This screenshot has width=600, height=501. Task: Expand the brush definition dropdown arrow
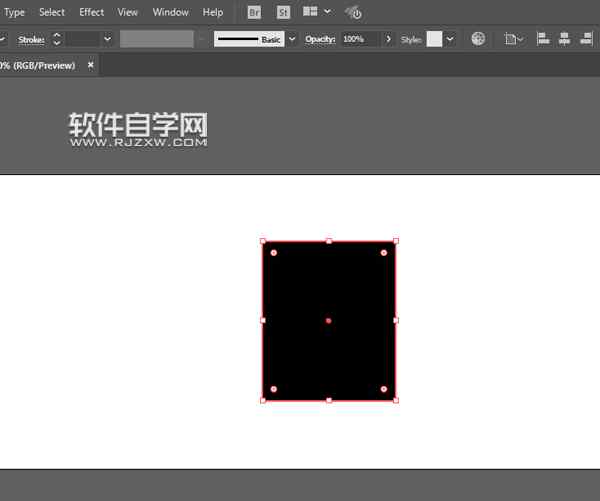(x=292, y=39)
